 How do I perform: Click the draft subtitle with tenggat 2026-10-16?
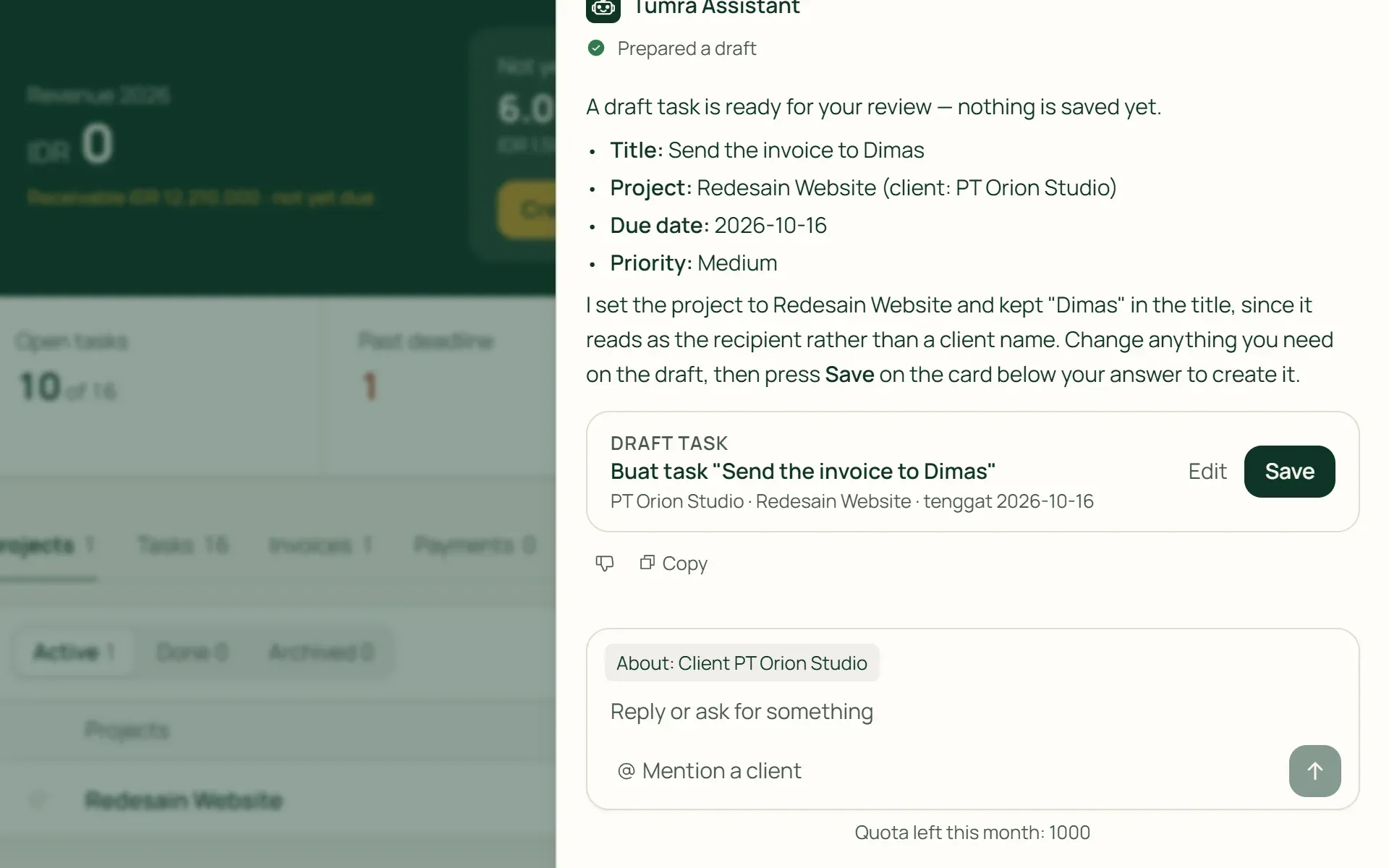(852, 501)
